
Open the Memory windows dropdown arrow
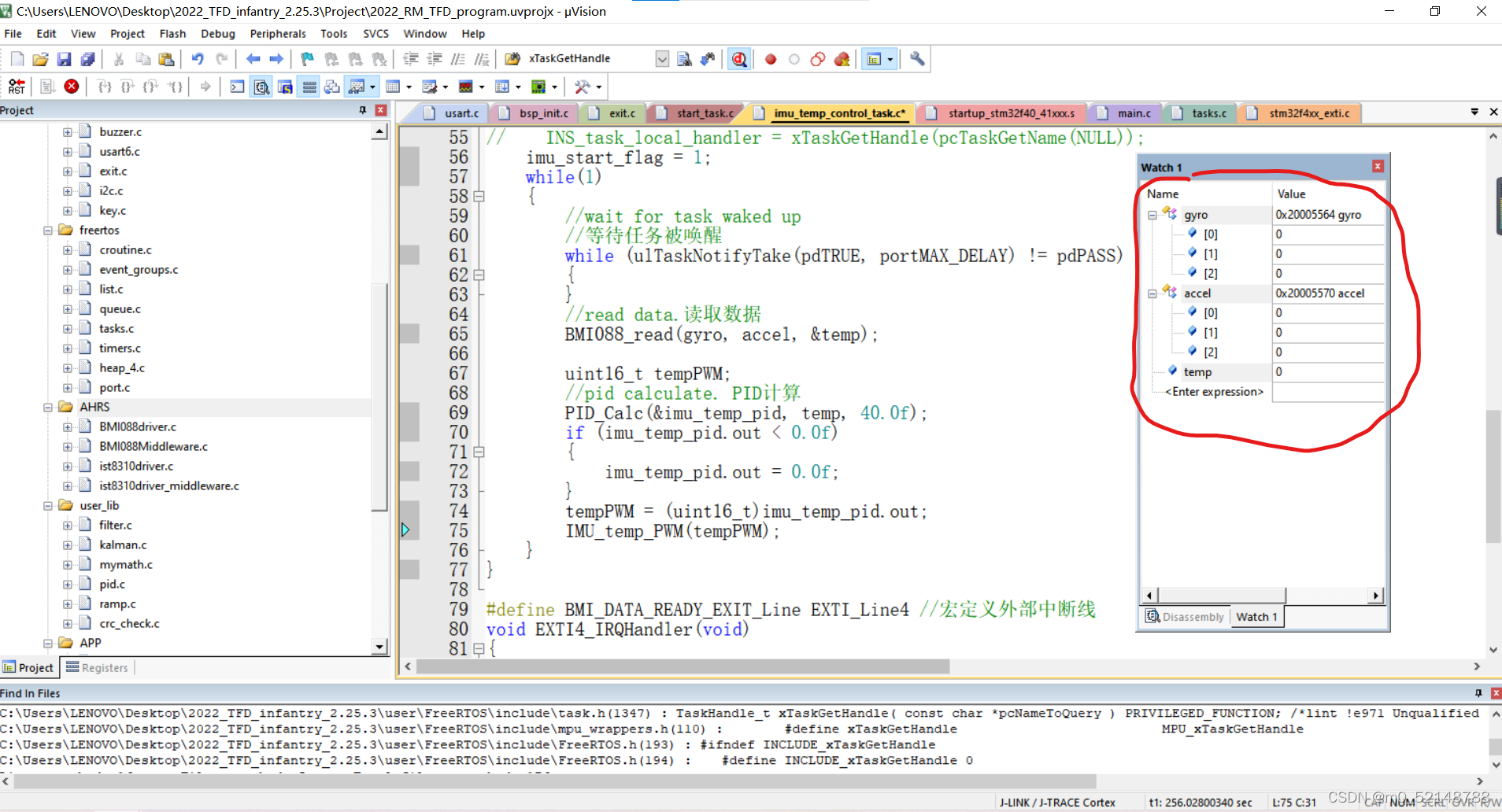click(x=409, y=87)
